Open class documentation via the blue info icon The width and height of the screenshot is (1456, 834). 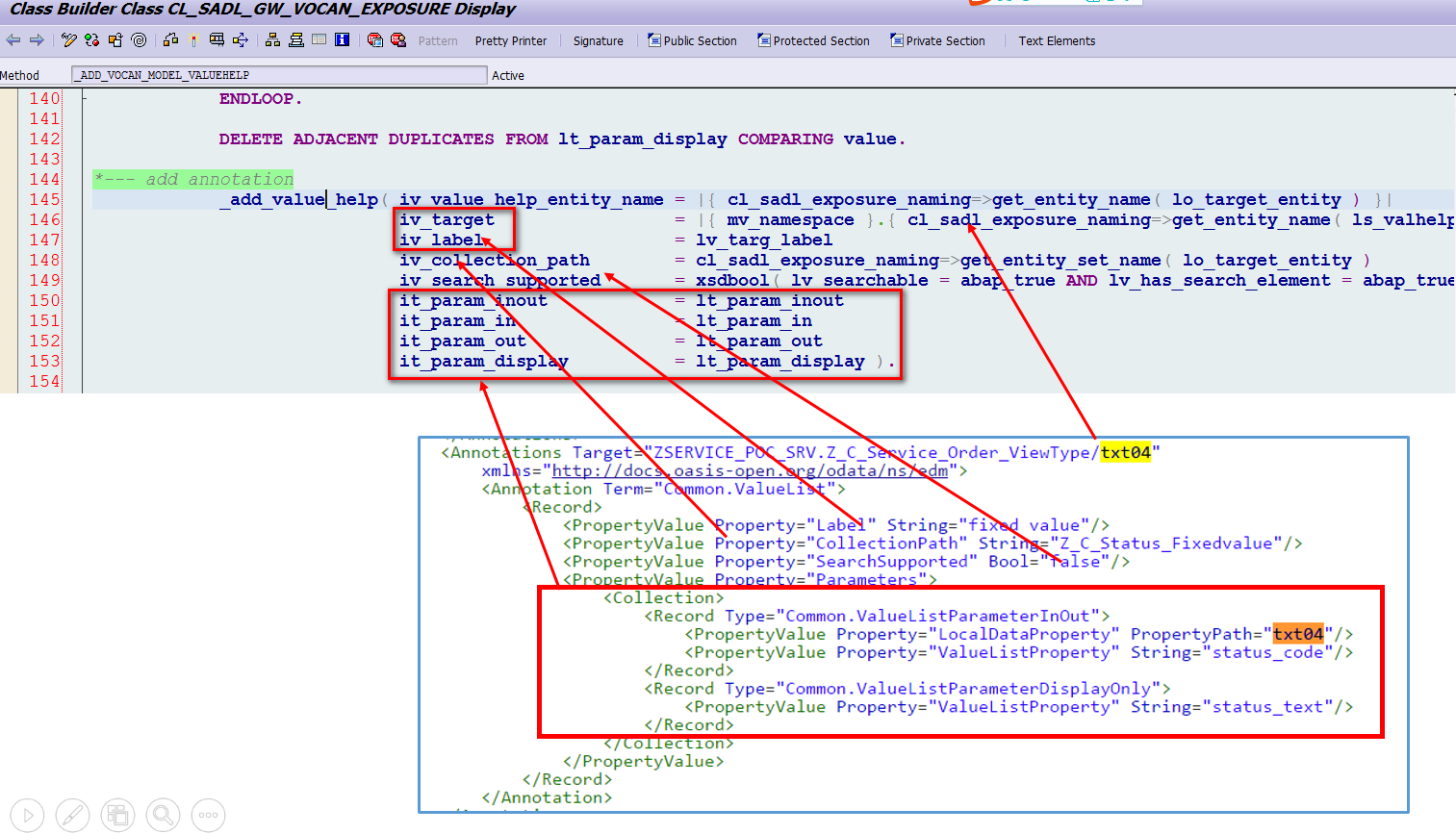(342, 40)
